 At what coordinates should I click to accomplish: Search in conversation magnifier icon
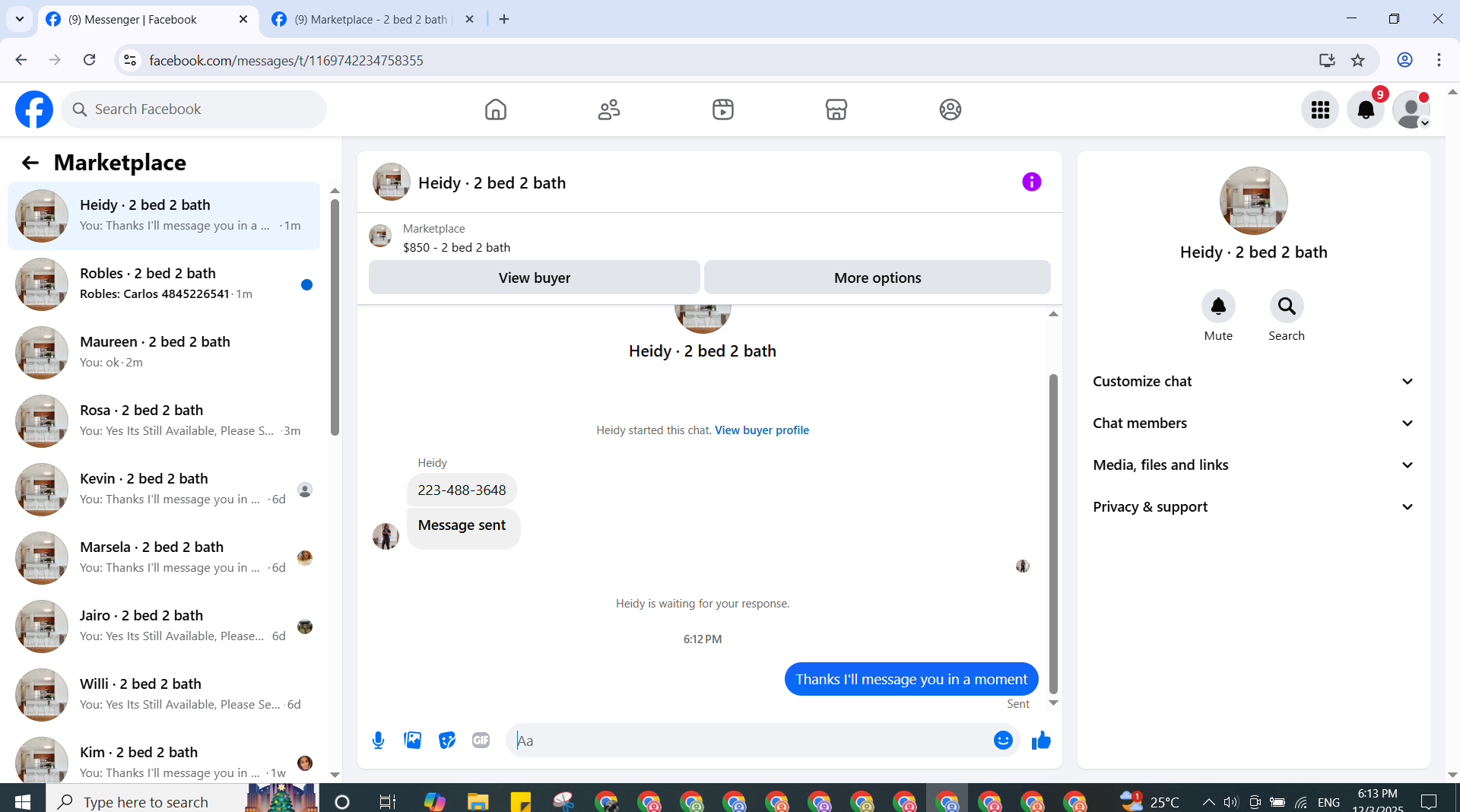[1287, 306]
